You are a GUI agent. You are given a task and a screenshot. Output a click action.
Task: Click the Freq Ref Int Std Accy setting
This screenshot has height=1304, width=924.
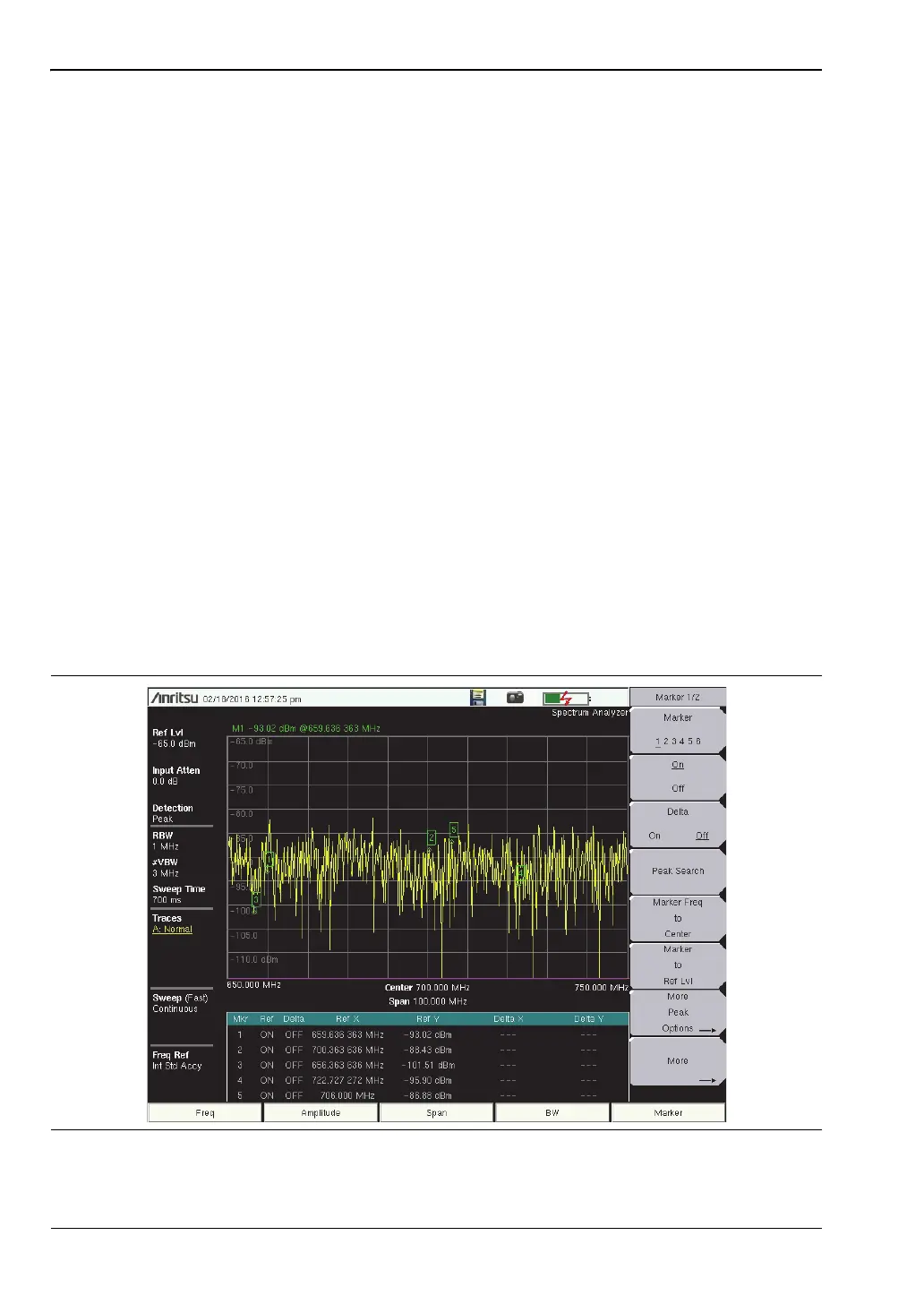(177, 1060)
